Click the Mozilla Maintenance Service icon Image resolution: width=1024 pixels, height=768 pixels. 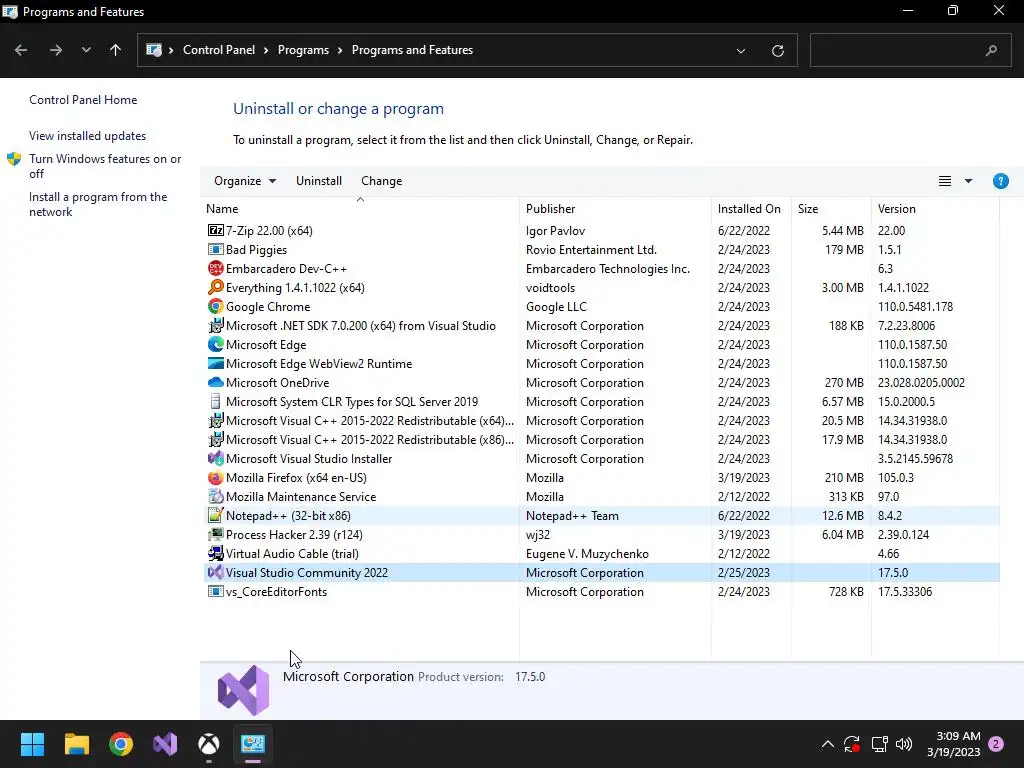[x=215, y=496]
